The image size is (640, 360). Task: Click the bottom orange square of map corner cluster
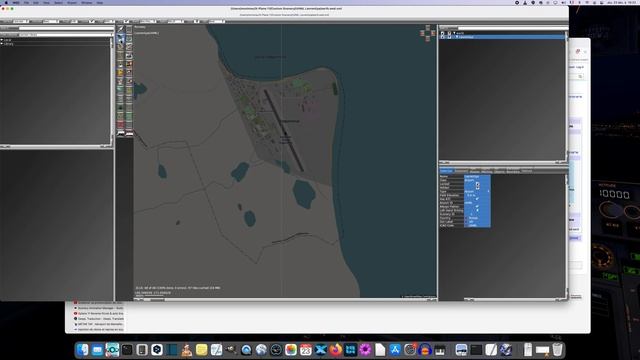tap(427, 39)
